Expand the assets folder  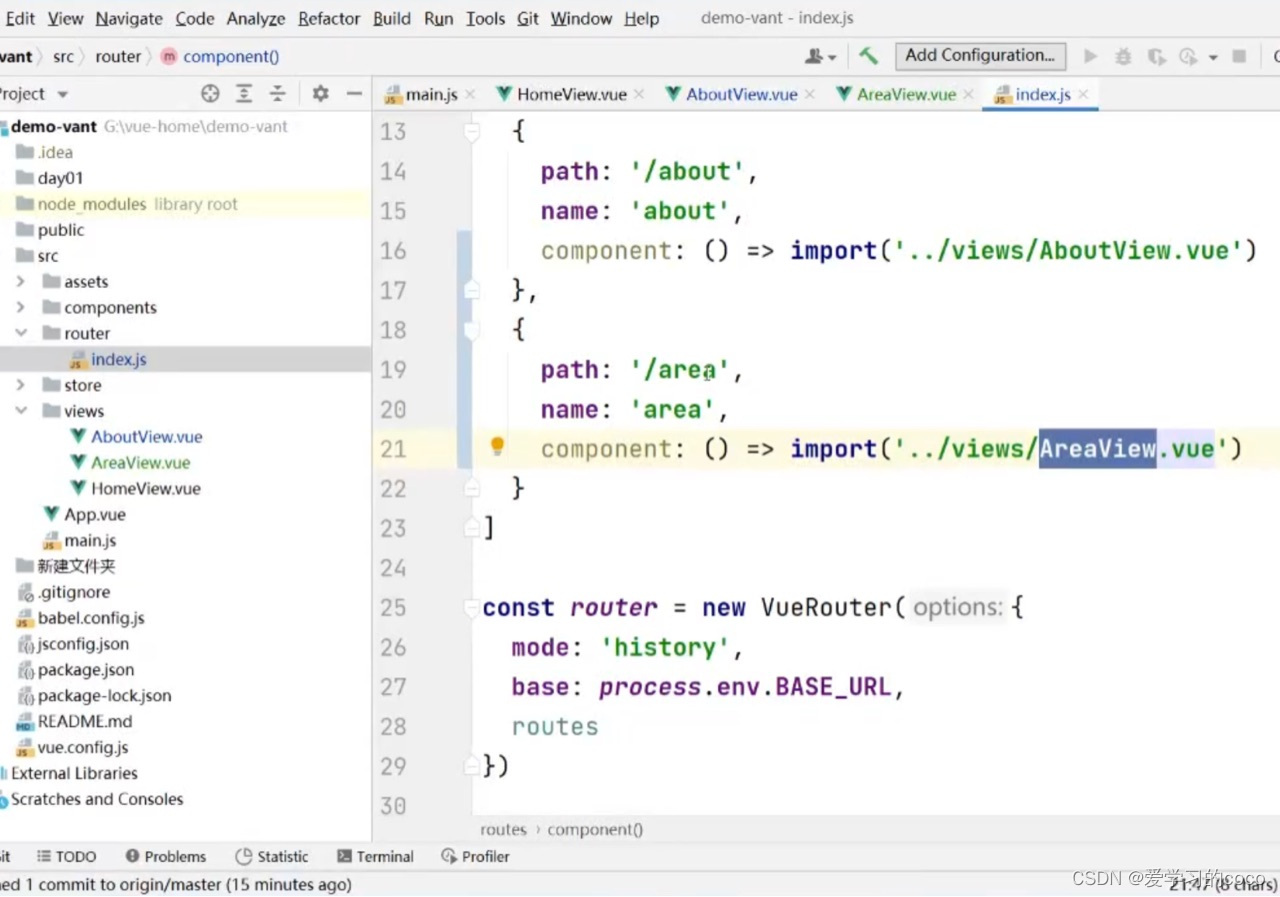point(21,282)
